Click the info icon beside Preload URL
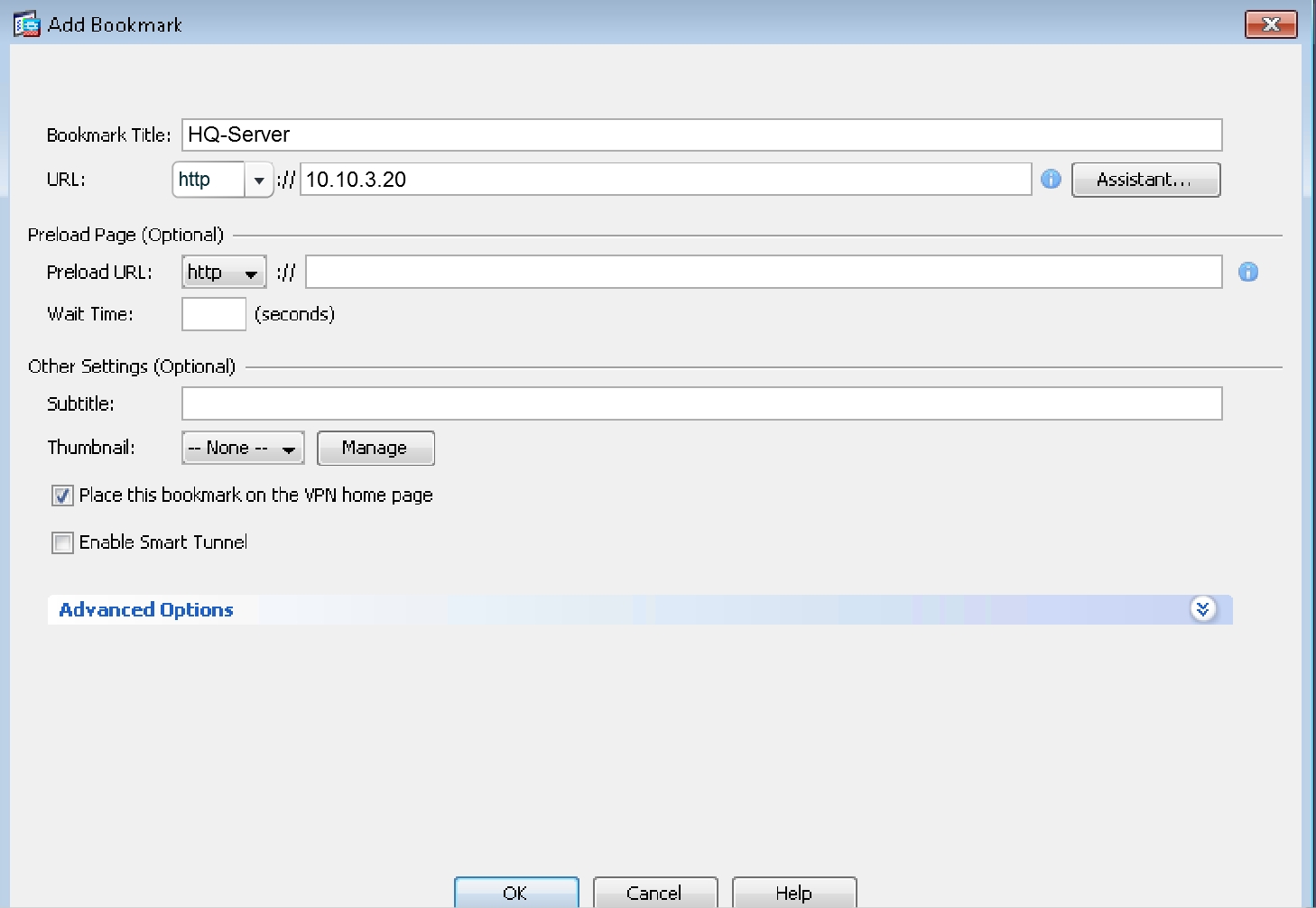 tap(1248, 272)
